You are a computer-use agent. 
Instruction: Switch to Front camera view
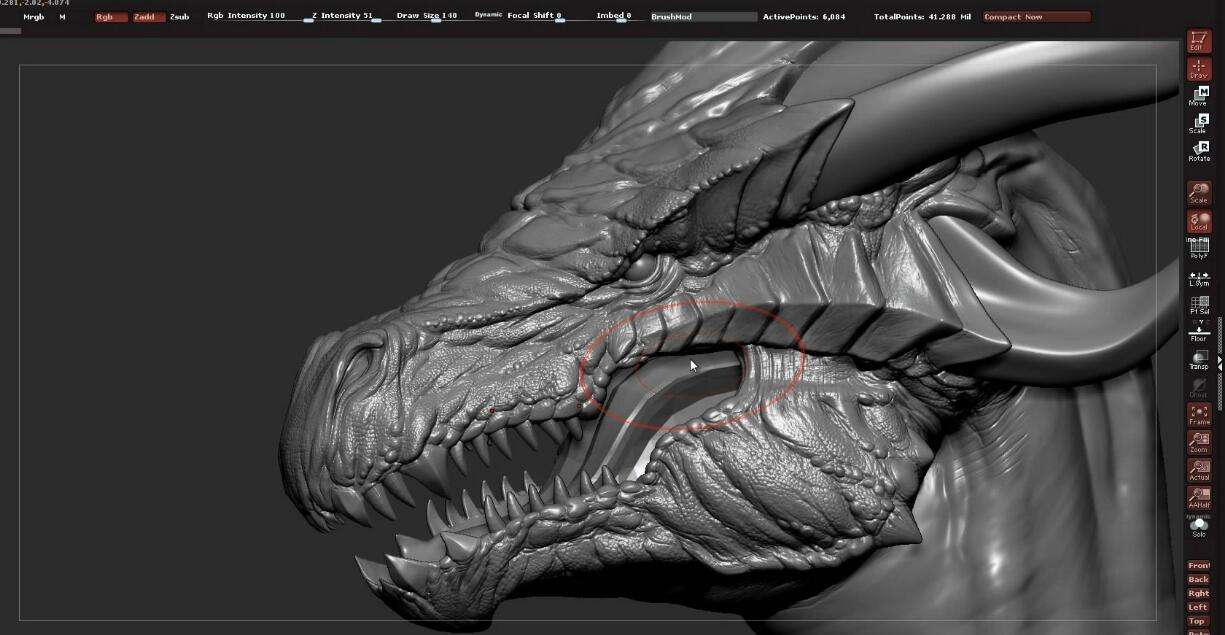coord(1199,566)
